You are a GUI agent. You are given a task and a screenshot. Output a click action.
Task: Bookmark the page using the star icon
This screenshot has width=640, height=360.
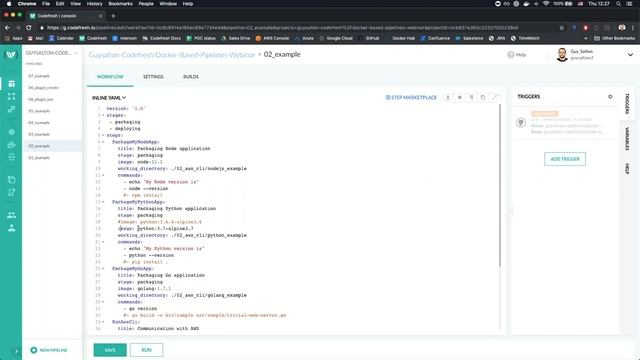click(x=562, y=28)
